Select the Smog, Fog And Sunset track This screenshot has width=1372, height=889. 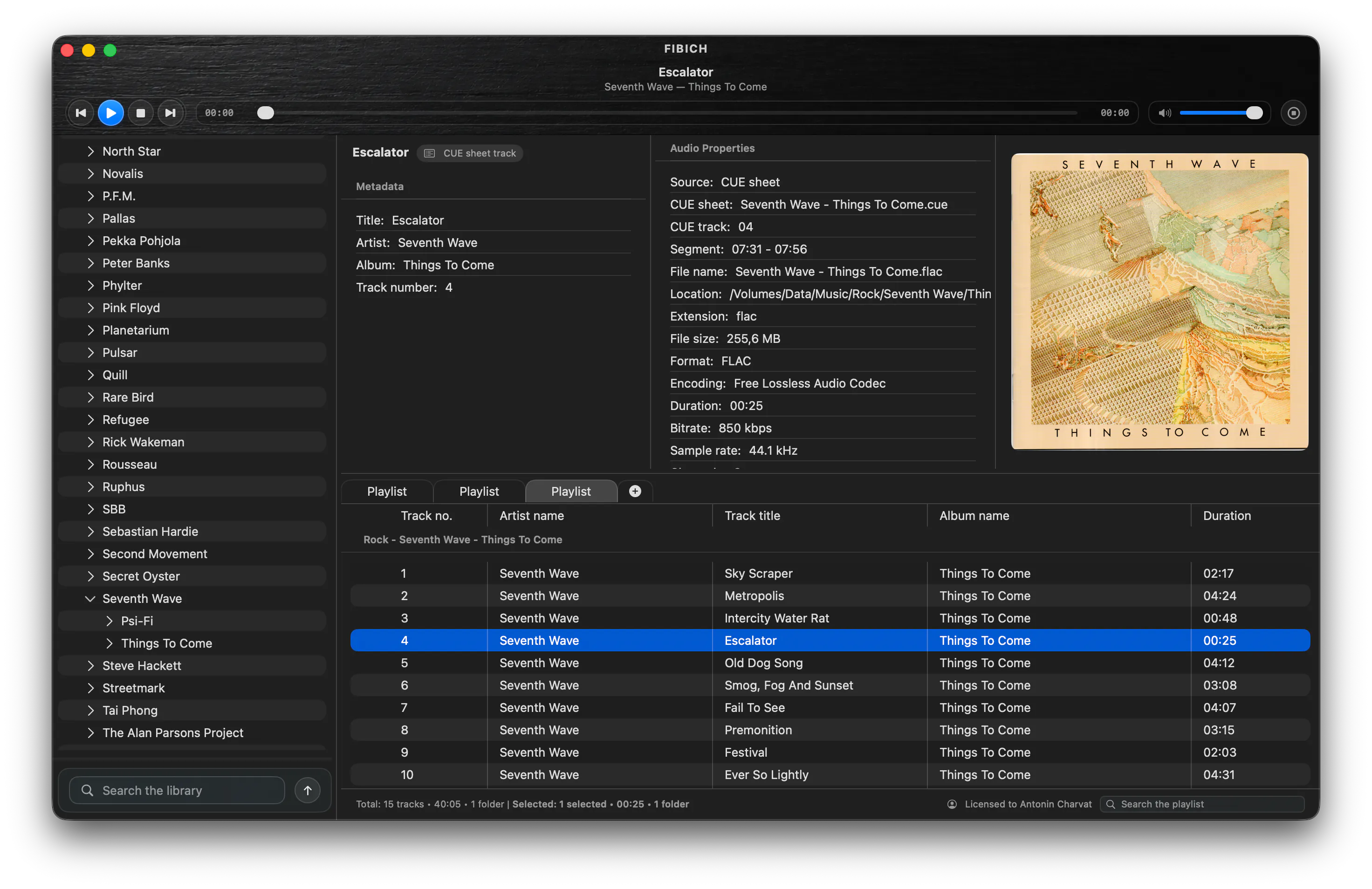830,685
